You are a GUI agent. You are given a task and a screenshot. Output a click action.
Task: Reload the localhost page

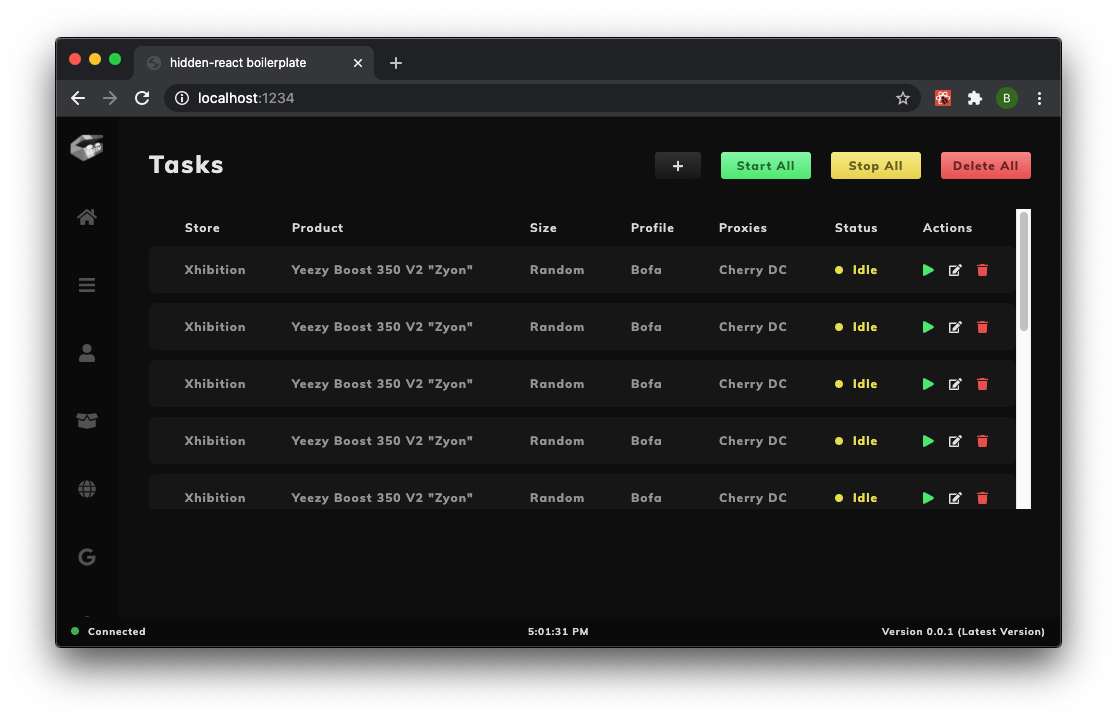(142, 98)
